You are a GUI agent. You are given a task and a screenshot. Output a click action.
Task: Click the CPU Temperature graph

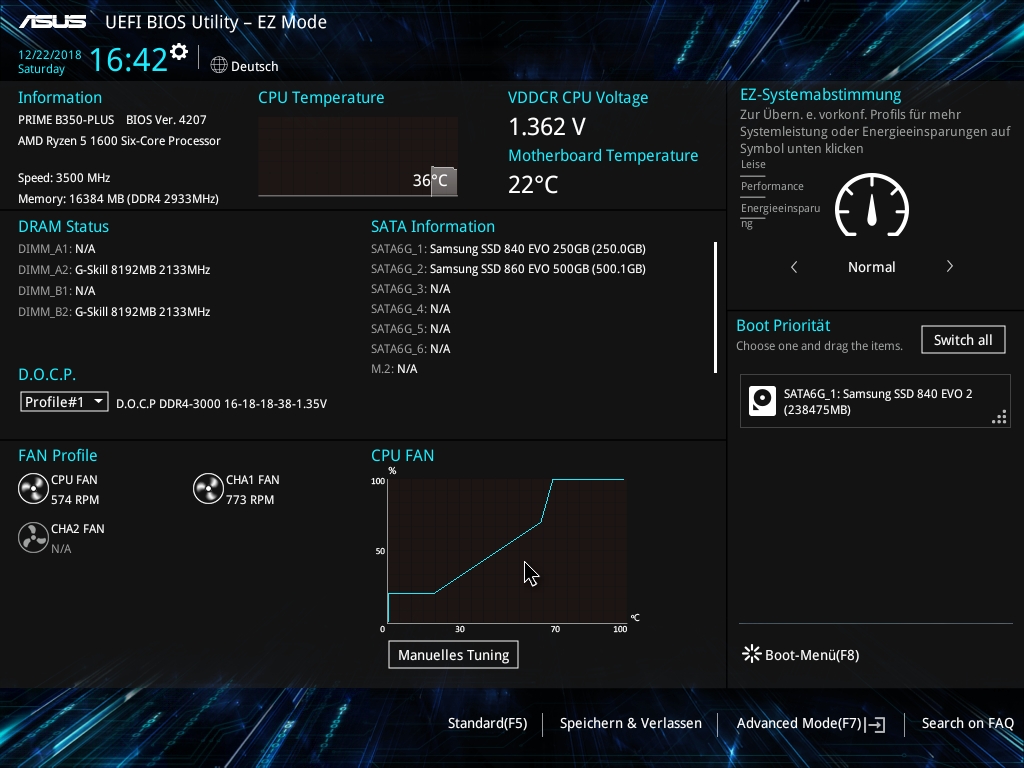(358, 156)
